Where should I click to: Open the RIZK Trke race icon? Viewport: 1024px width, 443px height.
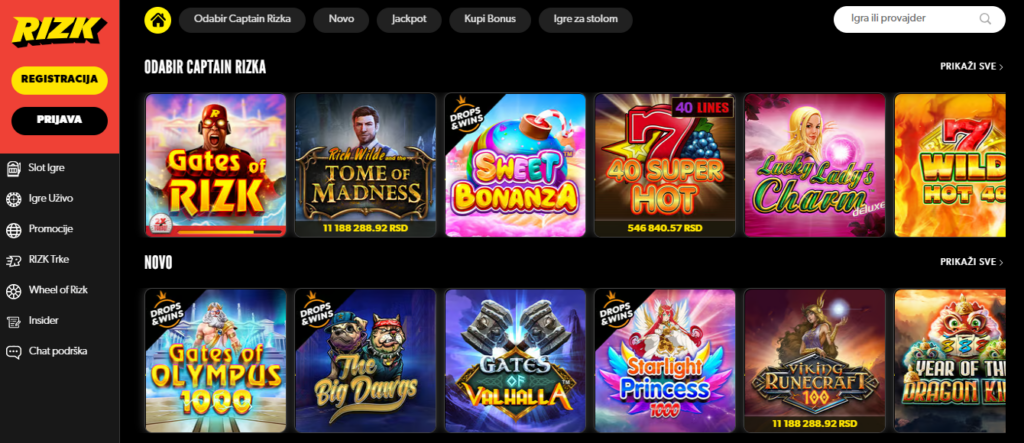(13, 260)
